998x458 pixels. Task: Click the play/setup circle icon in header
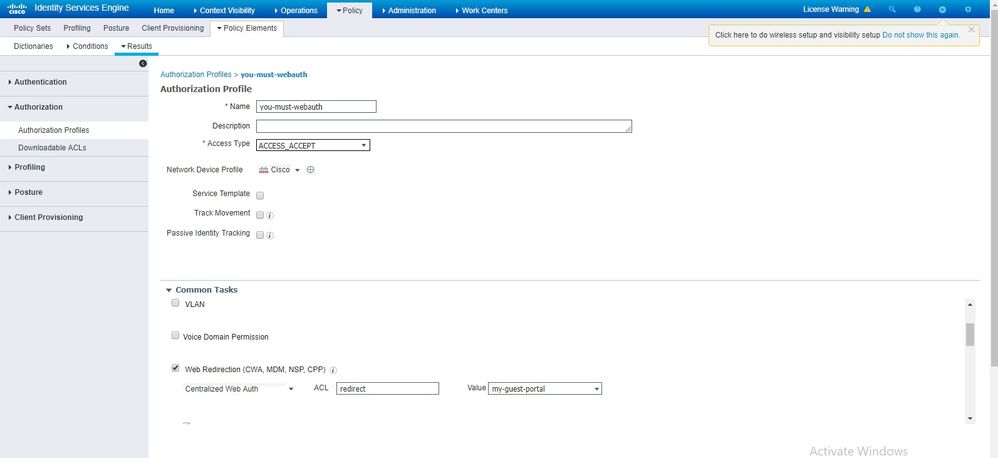(x=943, y=10)
